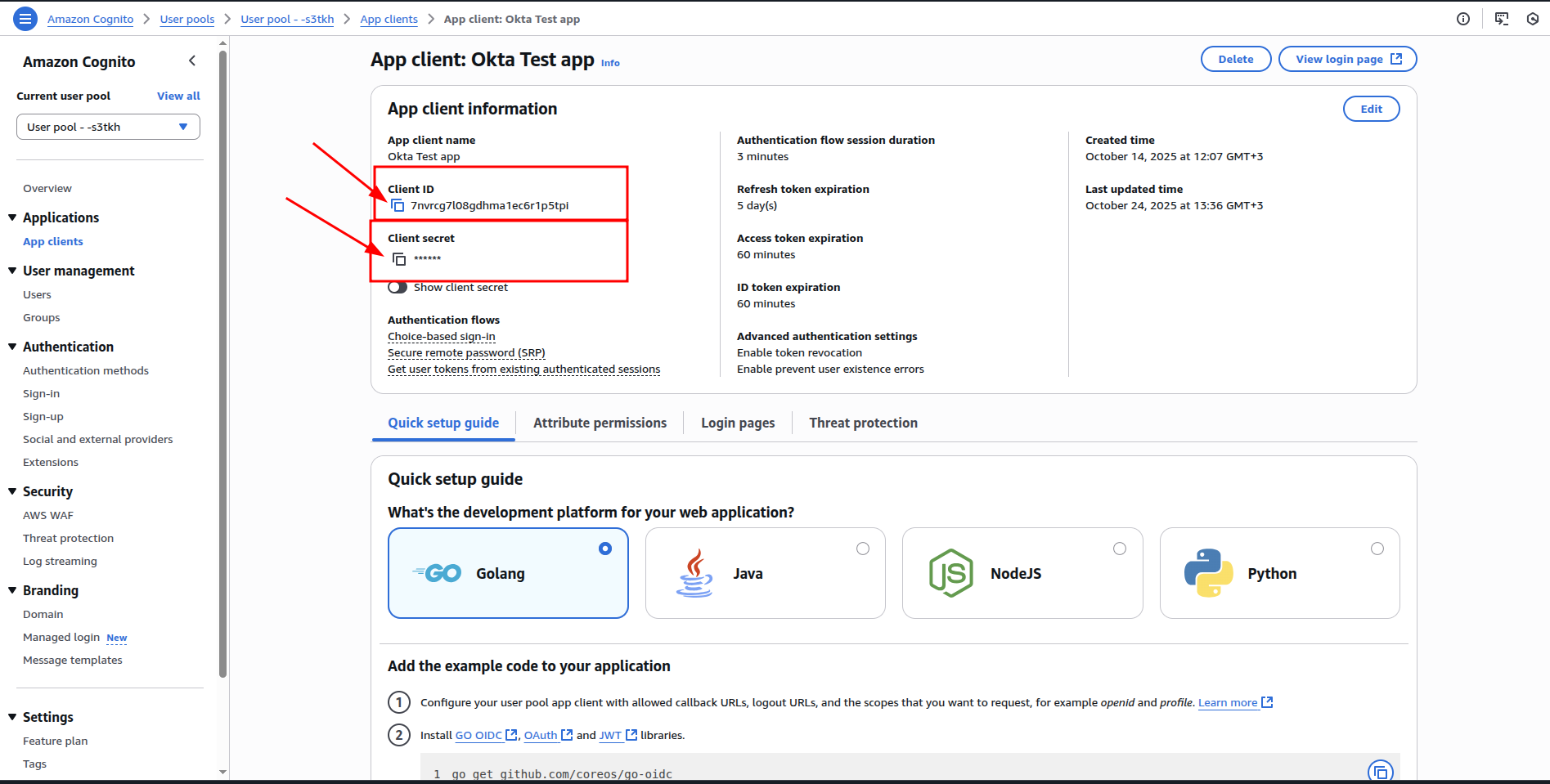Click the Info link beside title
Viewport: 1550px width, 784px height.
click(x=610, y=63)
